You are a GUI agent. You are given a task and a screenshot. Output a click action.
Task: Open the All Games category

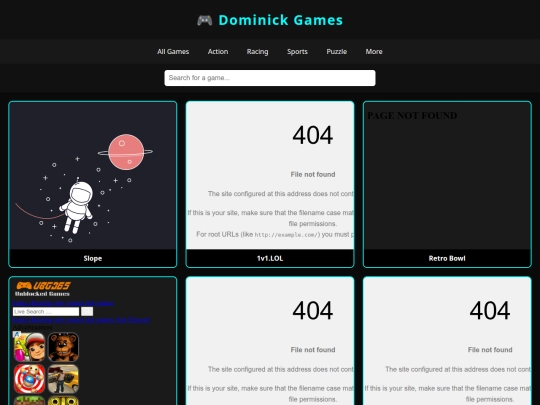click(x=173, y=51)
